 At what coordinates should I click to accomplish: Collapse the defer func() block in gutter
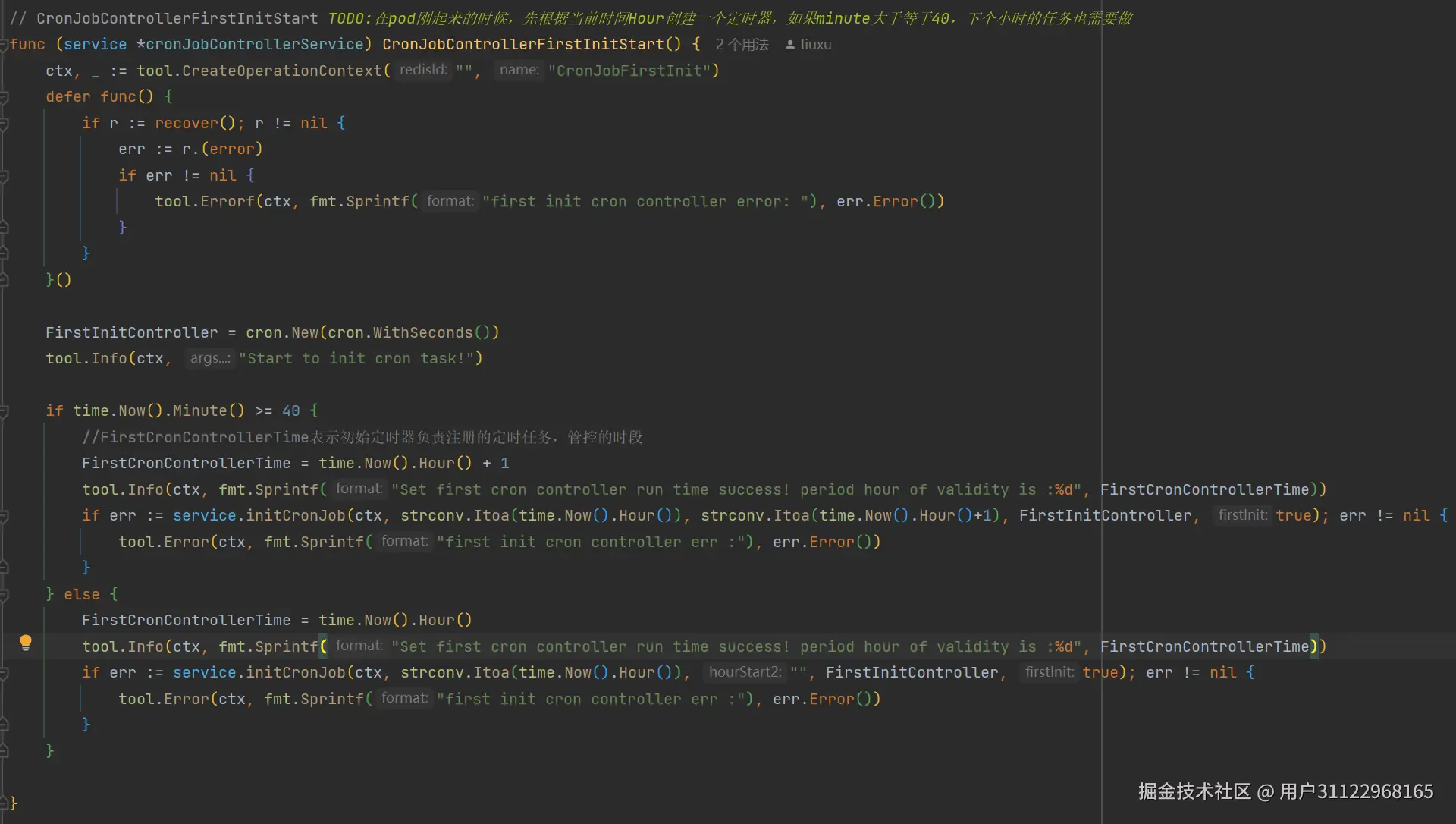click(x=4, y=97)
